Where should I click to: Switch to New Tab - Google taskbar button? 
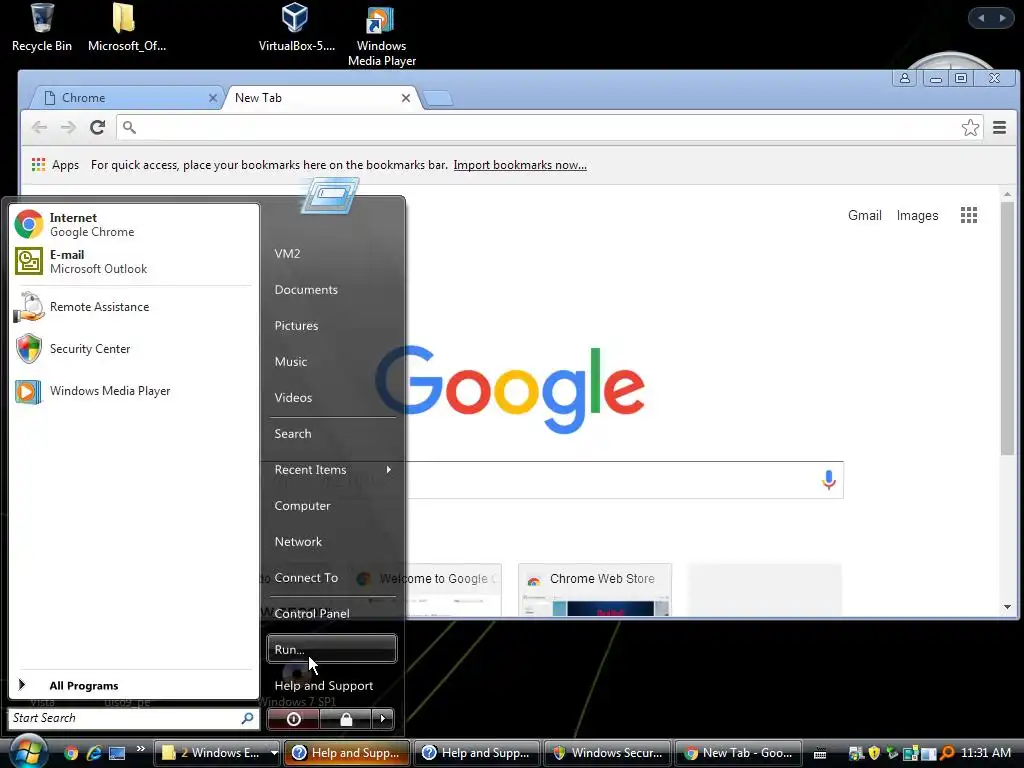pyautogui.click(x=737, y=753)
